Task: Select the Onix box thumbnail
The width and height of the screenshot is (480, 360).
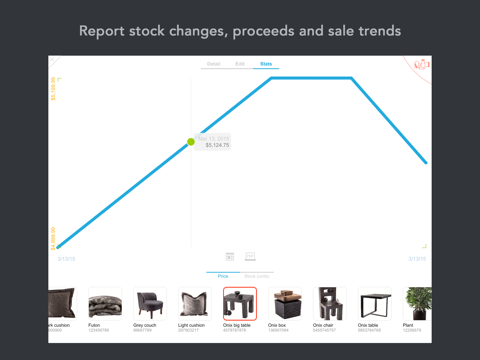Action: [x=285, y=304]
